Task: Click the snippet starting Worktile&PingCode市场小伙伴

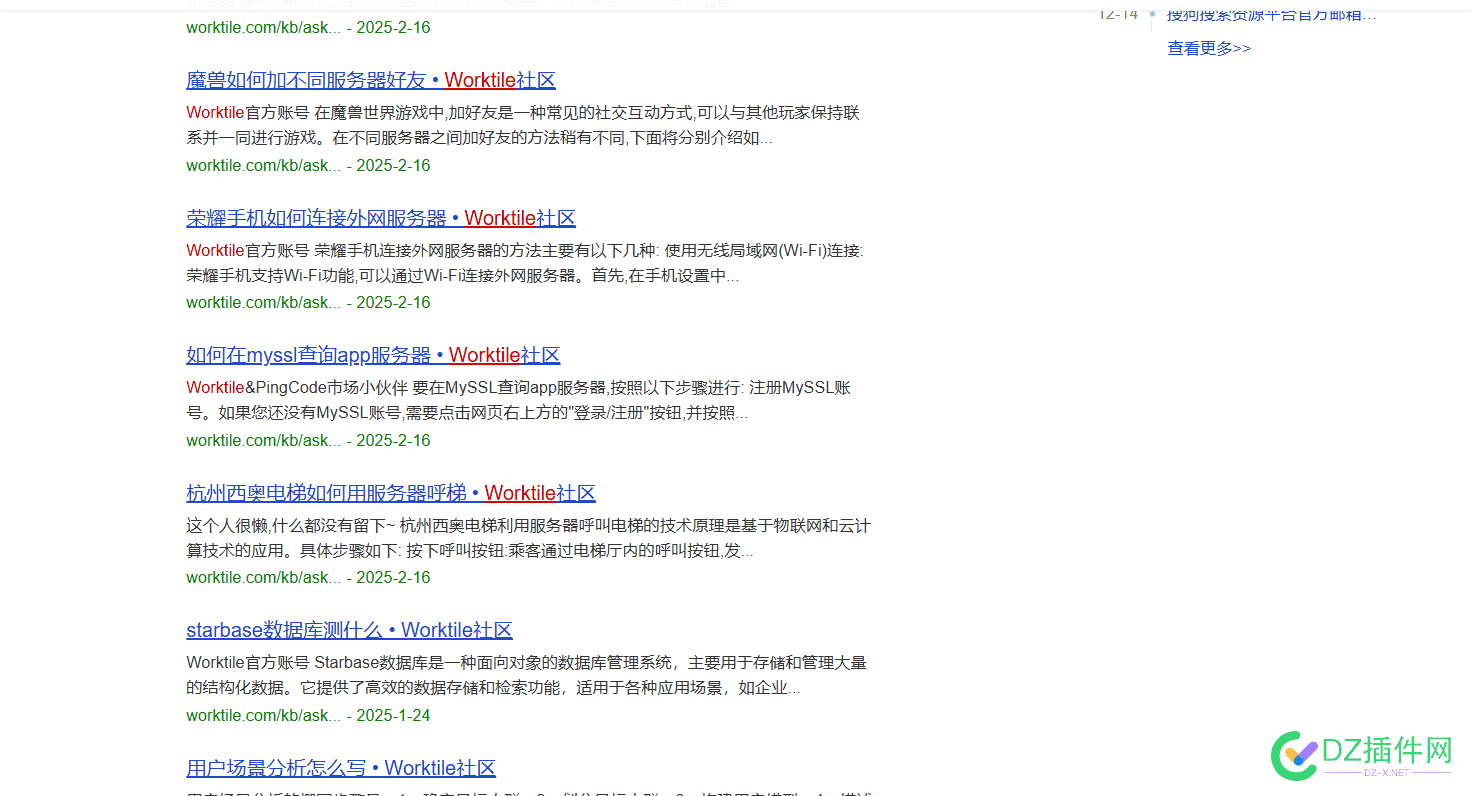Action: (x=518, y=400)
